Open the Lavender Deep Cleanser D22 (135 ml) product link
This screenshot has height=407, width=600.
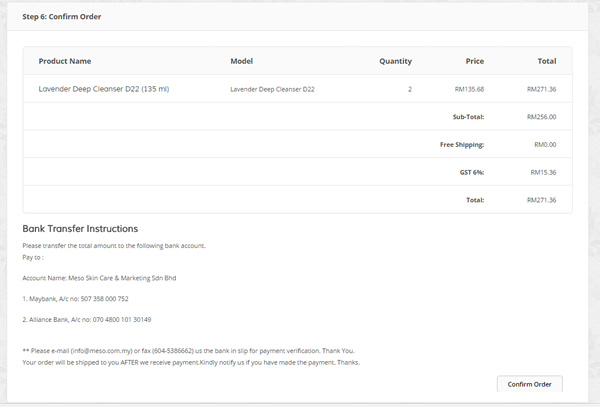tap(104, 89)
